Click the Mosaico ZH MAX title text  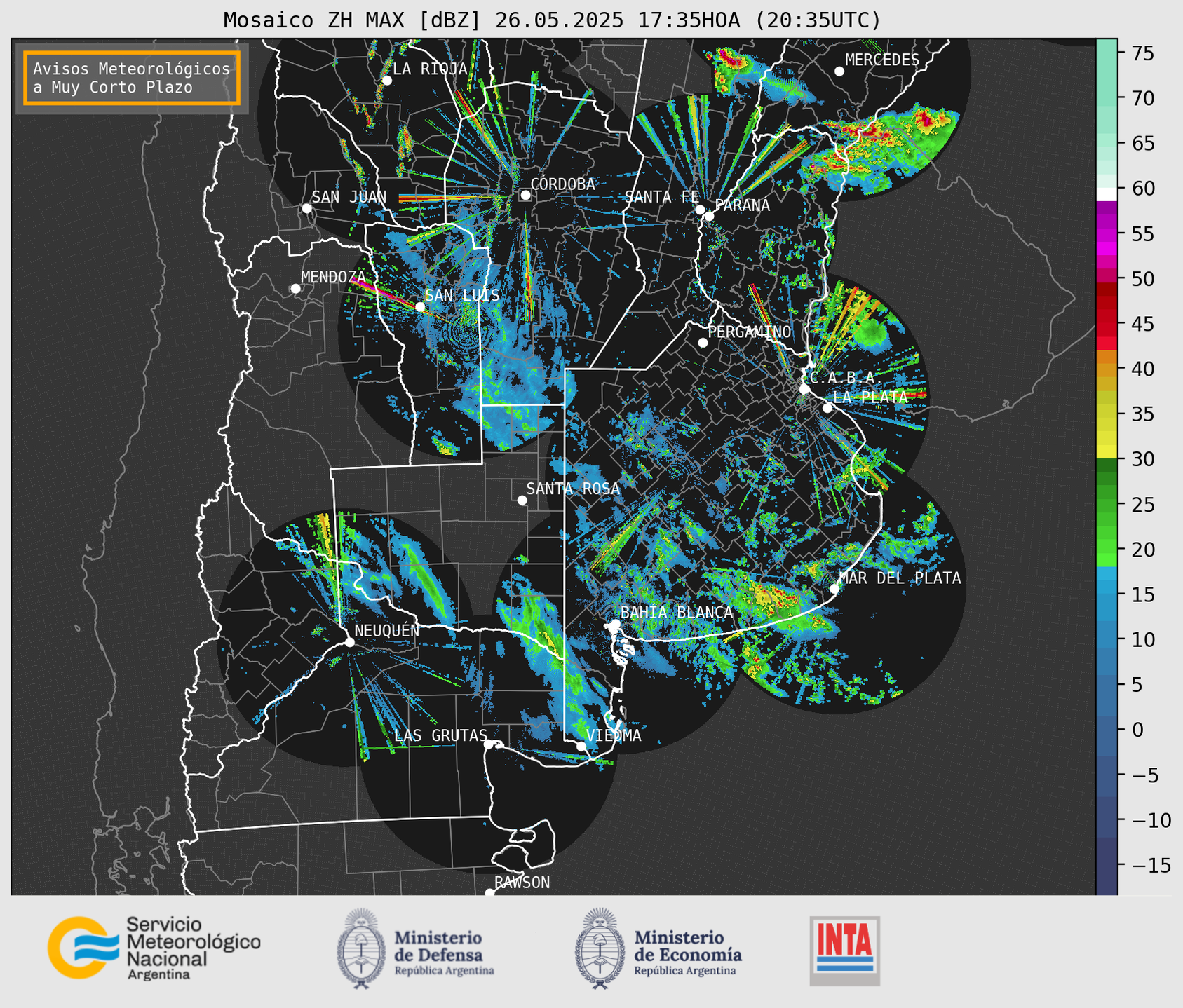pos(552,20)
